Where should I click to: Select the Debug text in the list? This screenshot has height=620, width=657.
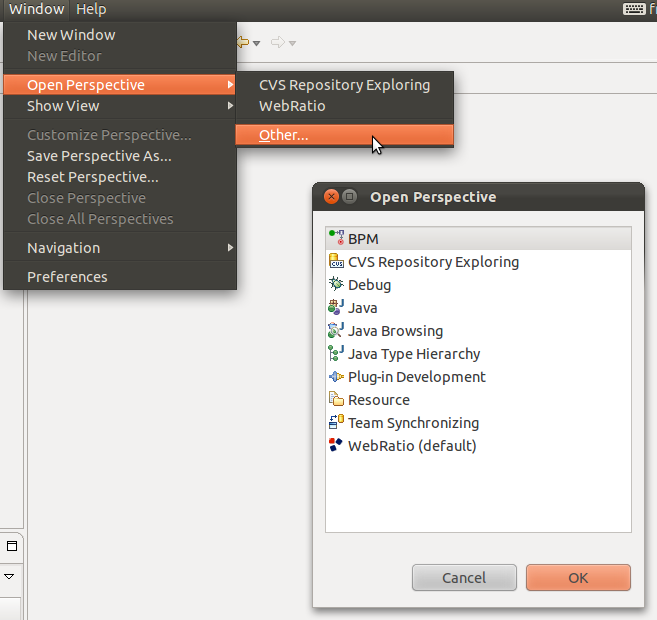click(370, 285)
